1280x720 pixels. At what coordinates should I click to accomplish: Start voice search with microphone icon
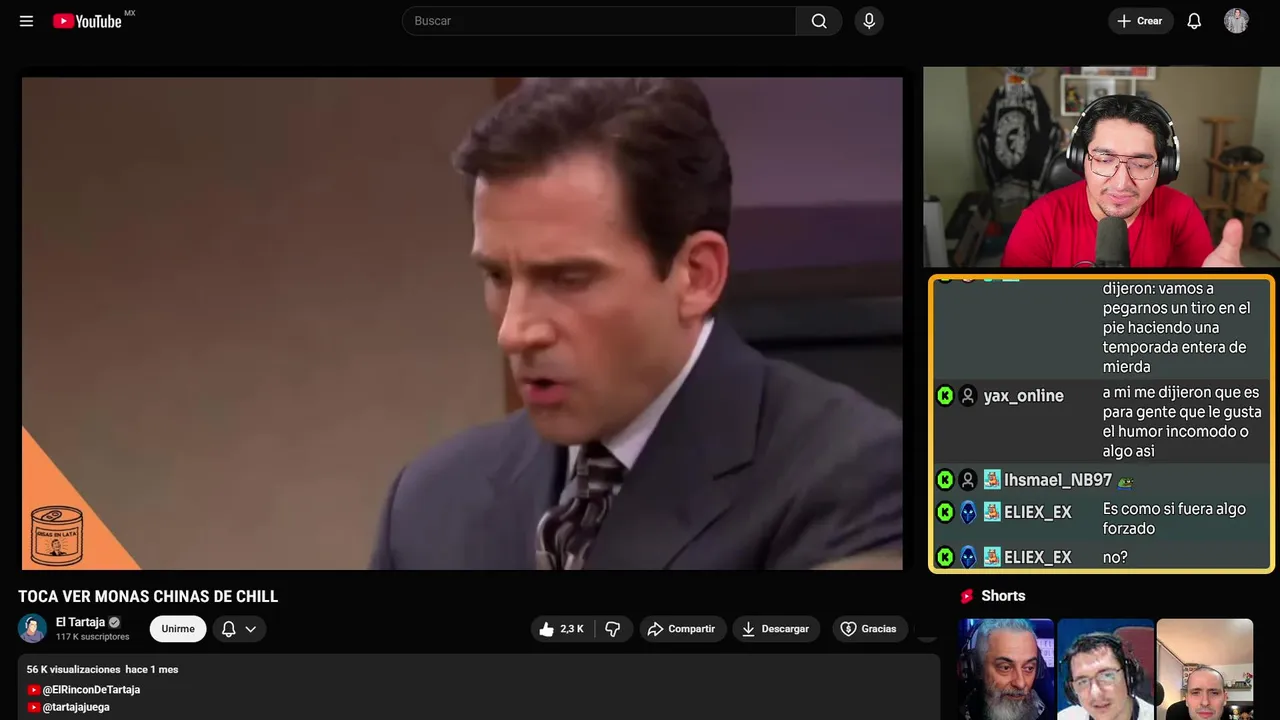[869, 21]
